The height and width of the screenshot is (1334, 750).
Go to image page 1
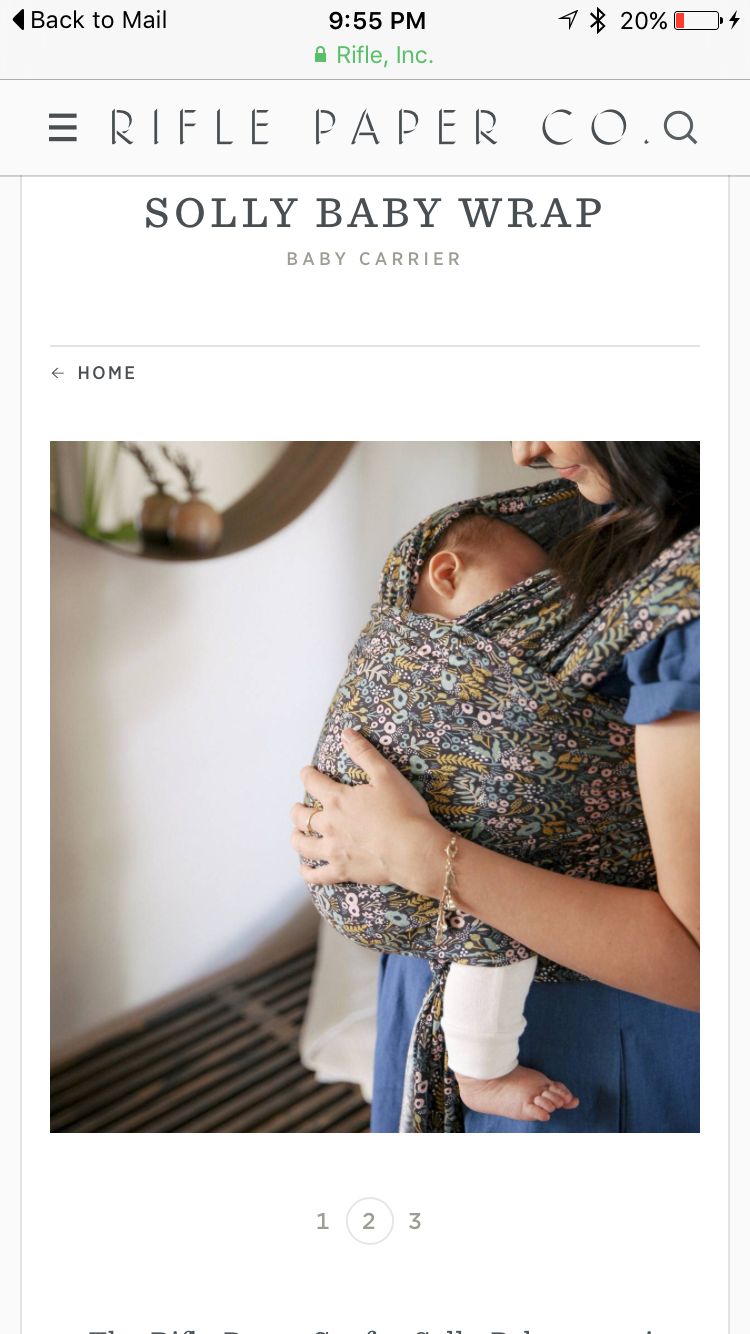[322, 1221]
